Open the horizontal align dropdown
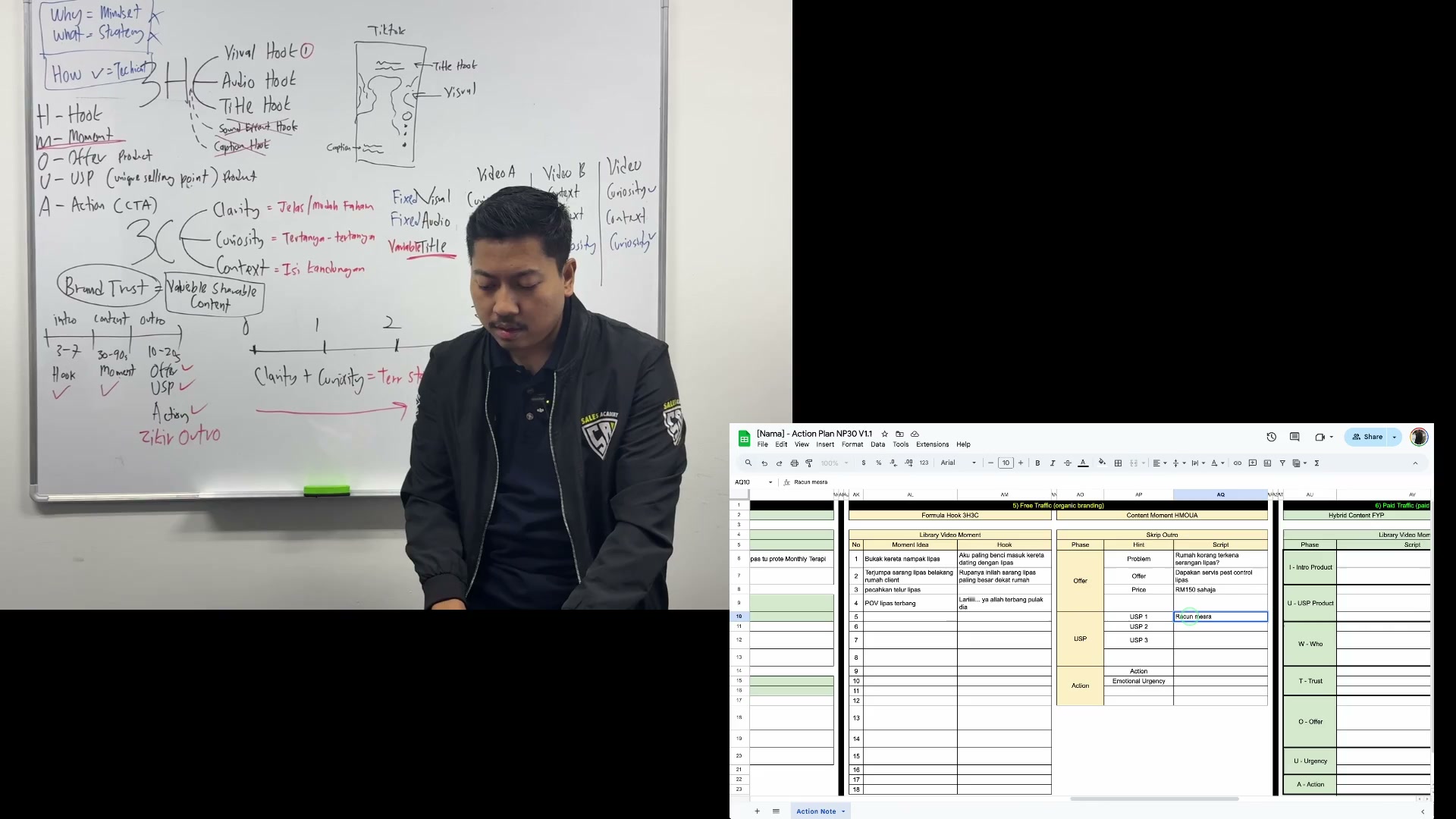Viewport: 1456px width, 819px height. [x=1159, y=463]
